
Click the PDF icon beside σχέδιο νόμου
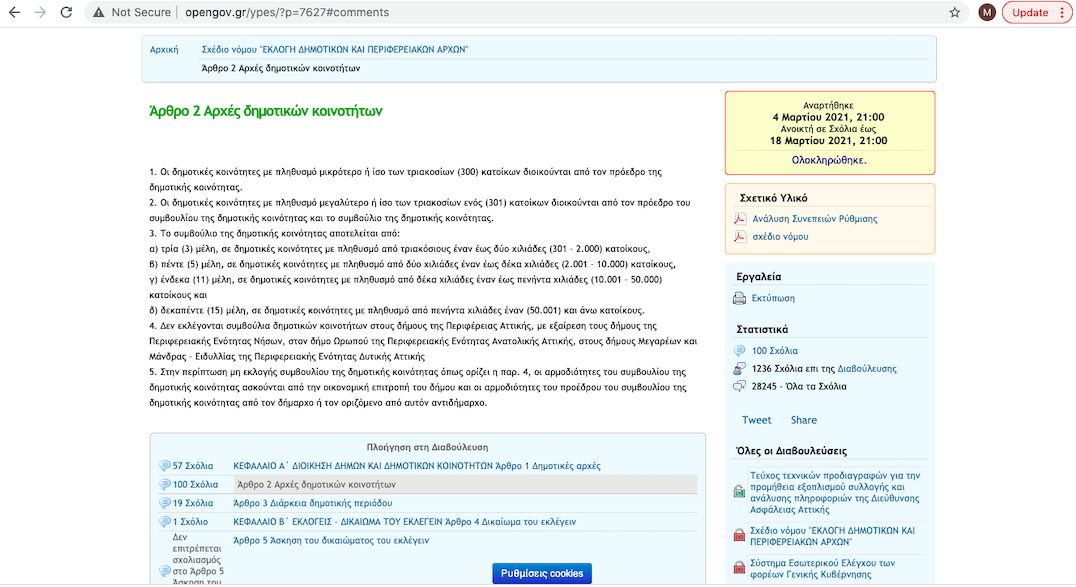[740, 236]
